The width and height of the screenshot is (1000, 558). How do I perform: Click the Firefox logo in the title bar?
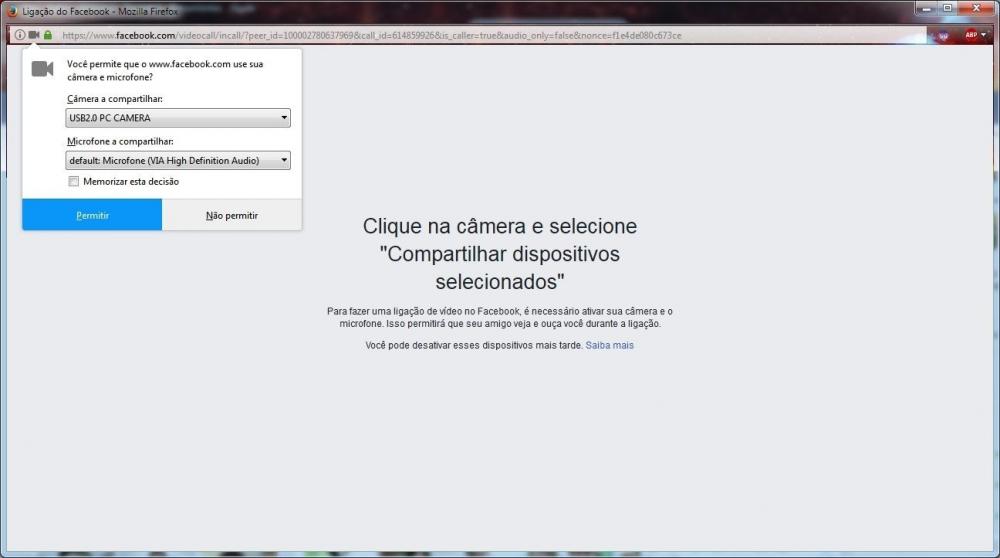point(11,11)
